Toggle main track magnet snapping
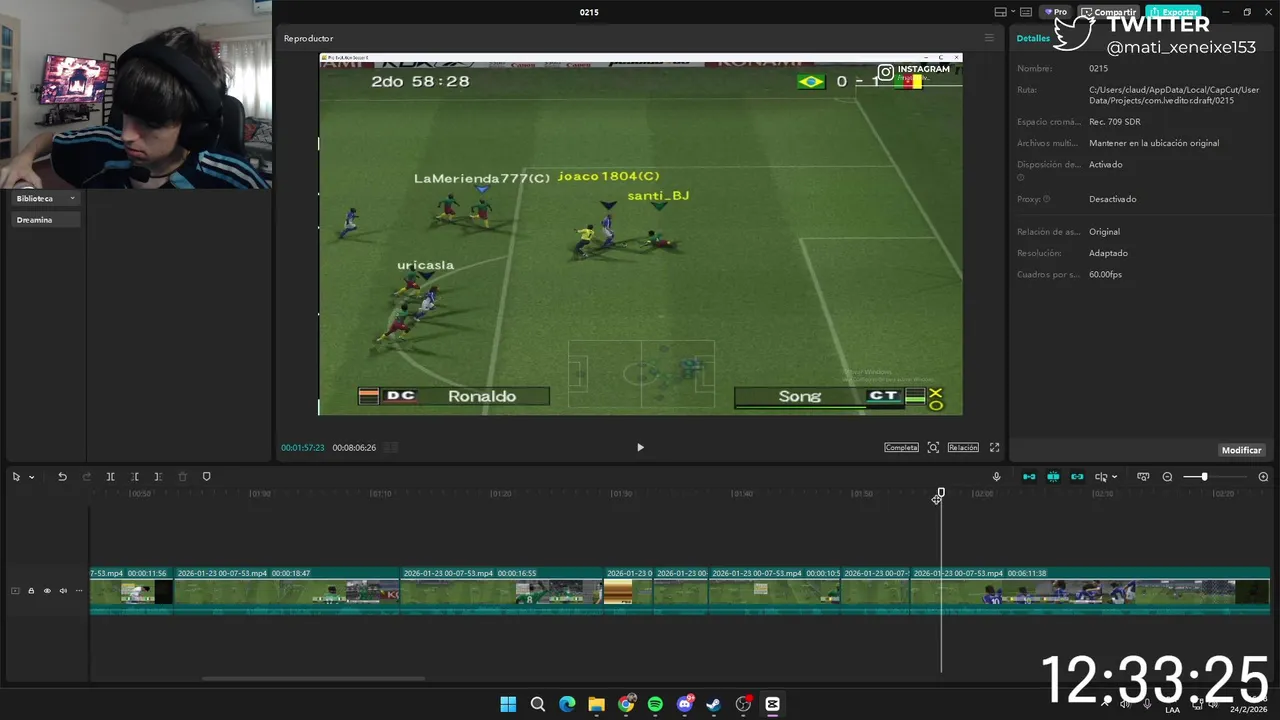Viewport: 1280px width, 720px height. point(1029,477)
